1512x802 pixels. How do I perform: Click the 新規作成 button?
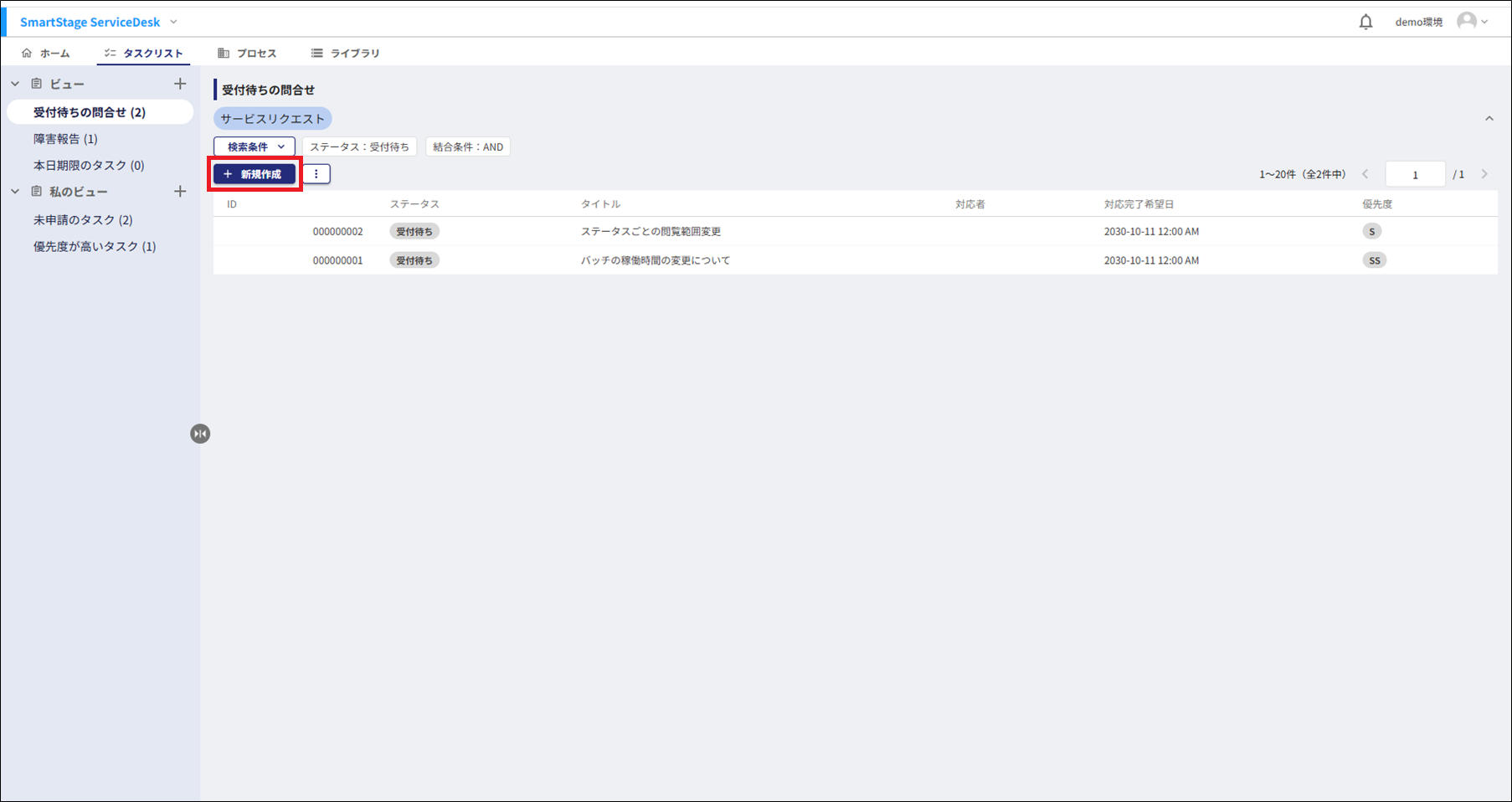tap(255, 174)
